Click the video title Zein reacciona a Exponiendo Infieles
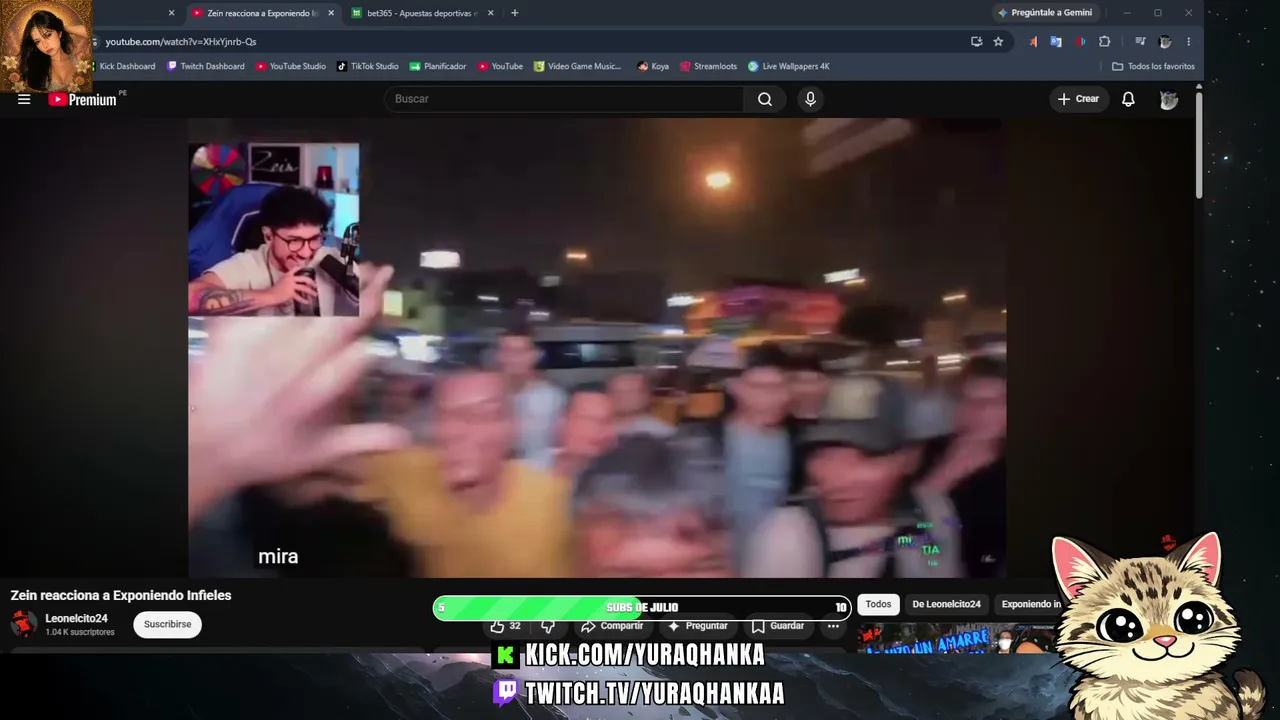 point(121,595)
